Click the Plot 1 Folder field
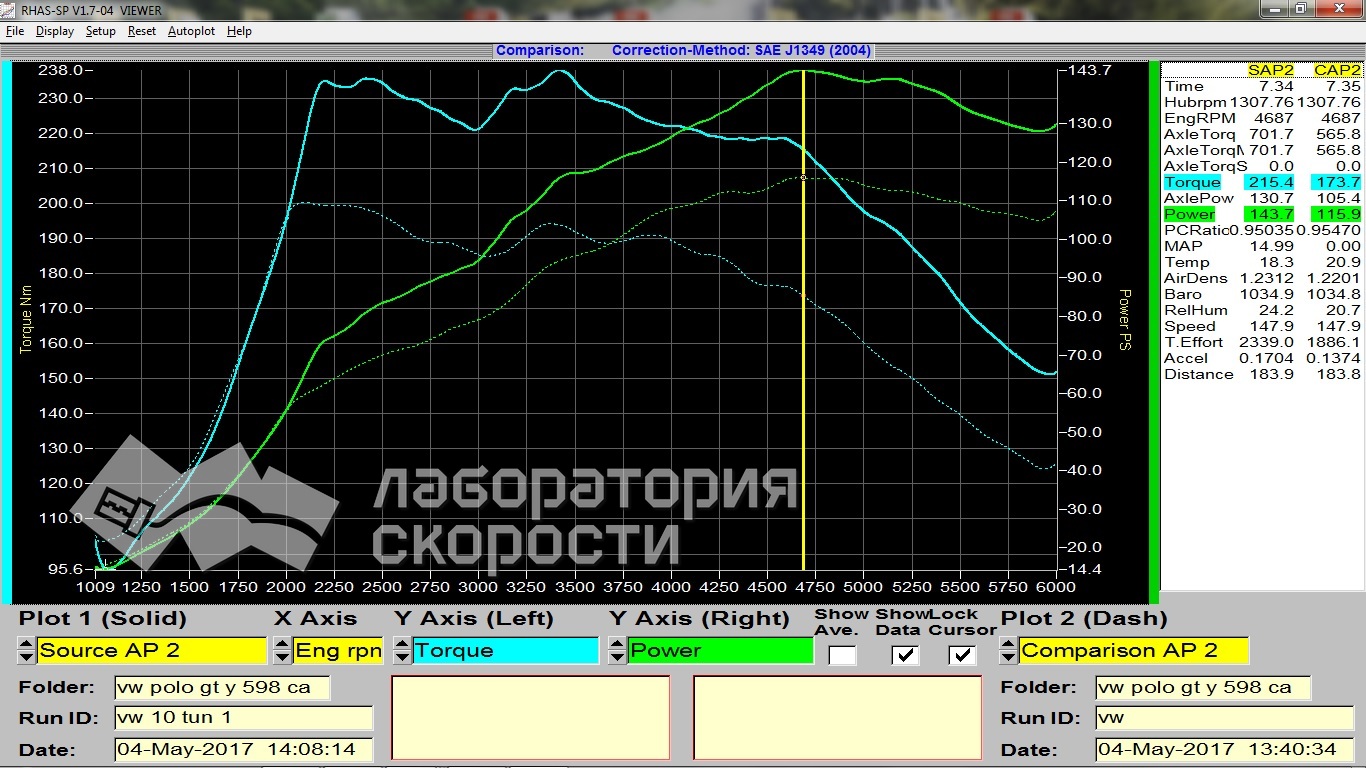 [x=222, y=688]
